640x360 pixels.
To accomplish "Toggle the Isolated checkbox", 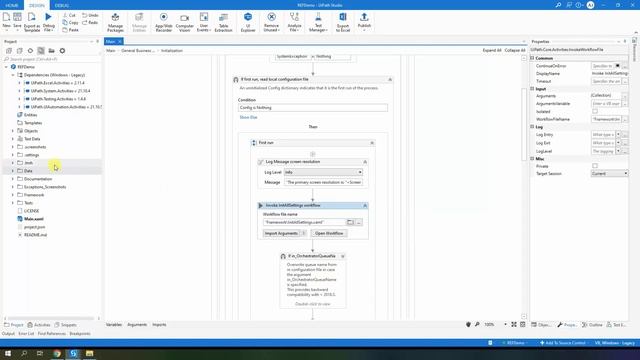I will click(x=595, y=111).
